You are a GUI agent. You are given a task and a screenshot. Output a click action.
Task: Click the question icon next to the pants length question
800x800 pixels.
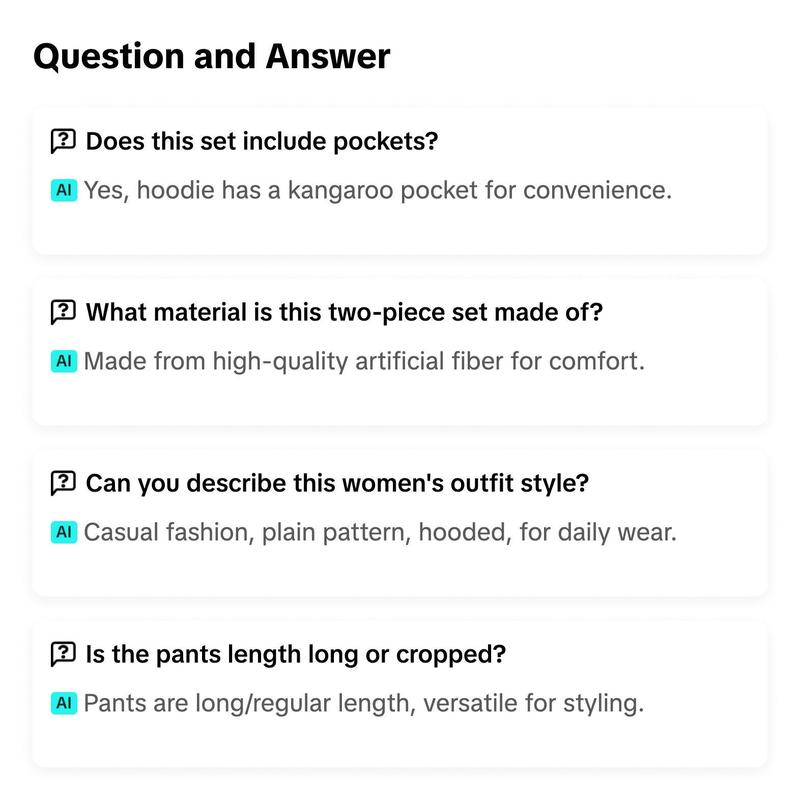[x=63, y=654]
